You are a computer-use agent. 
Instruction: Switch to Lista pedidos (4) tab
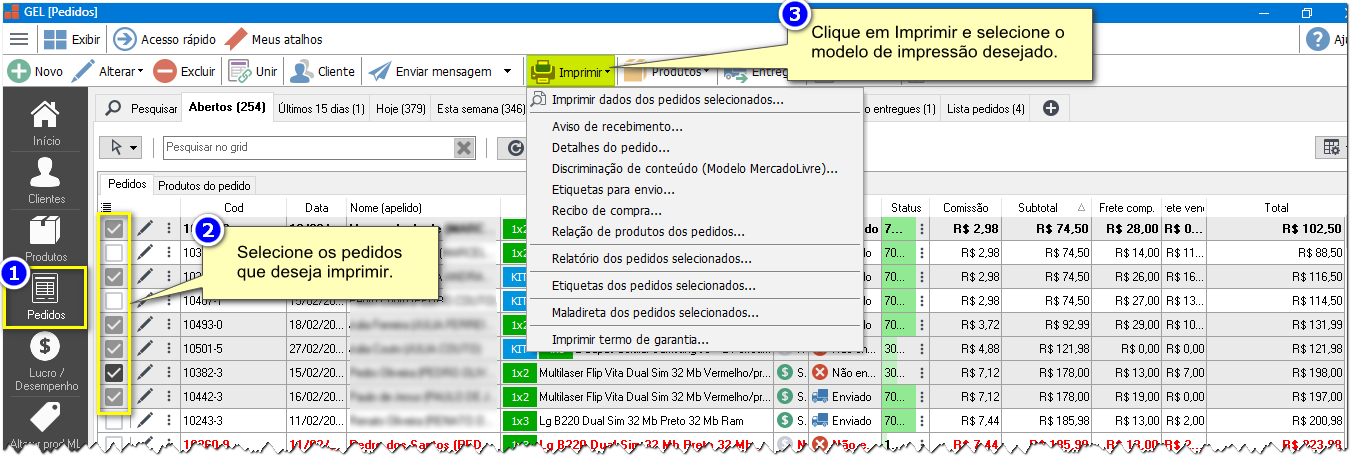pyautogui.click(x=985, y=108)
